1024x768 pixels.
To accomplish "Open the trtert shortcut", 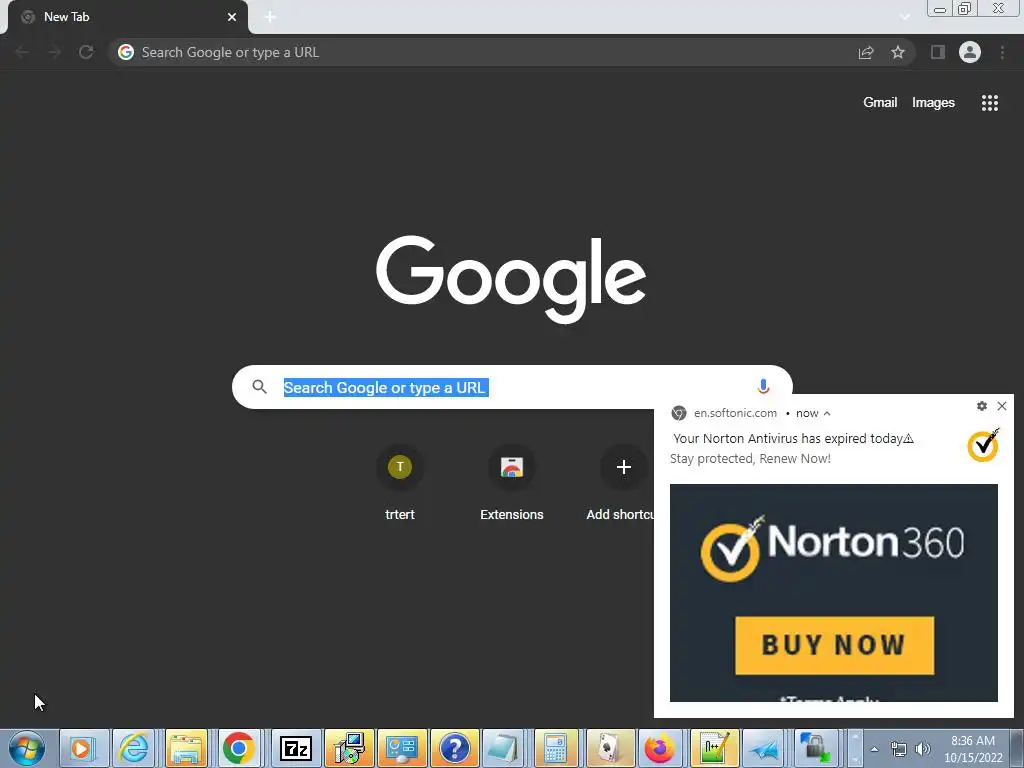I will [x=400, y=483].
